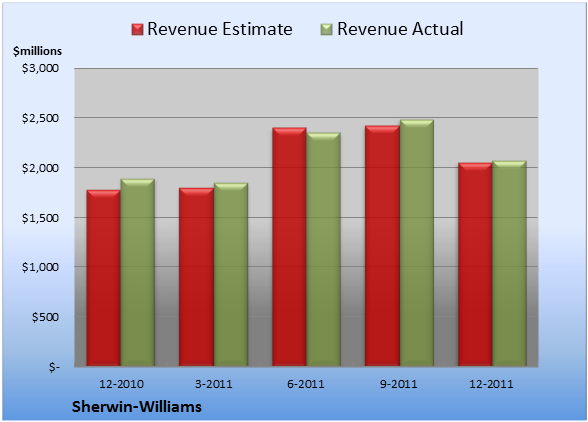Image resolution: width=588 pixels, height=422 pixels.
Task: Click the 3-2011 quarter label
Action: pyautogui.click(x=214, y=384)
